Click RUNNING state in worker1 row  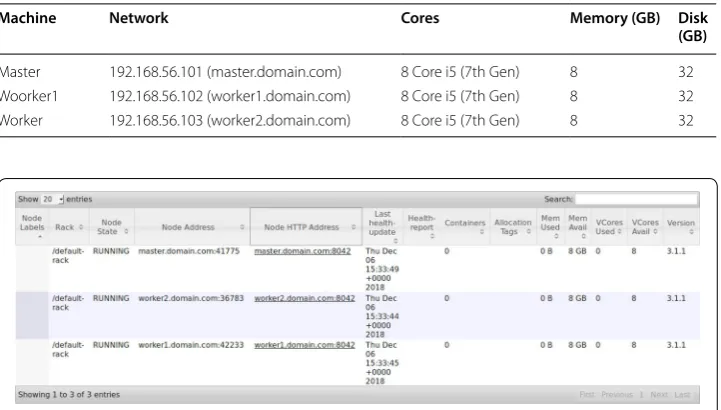pos(111,345)
